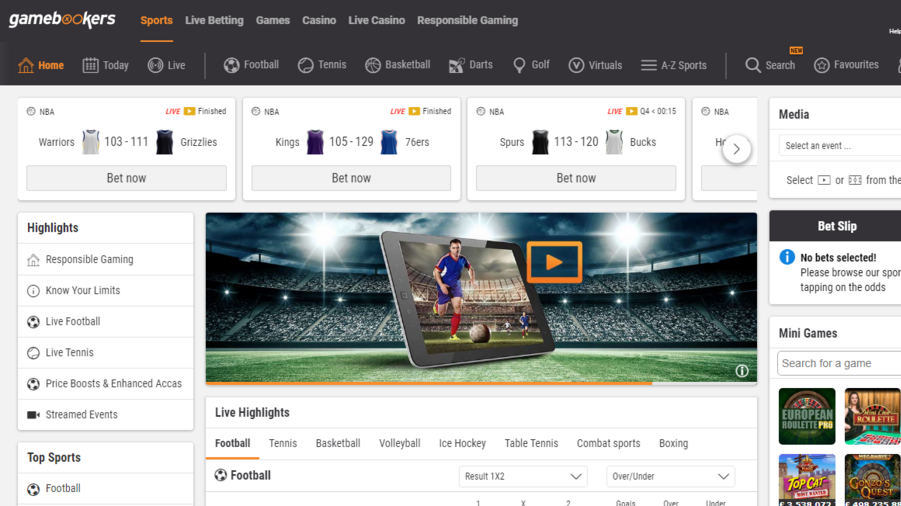This screenshot has width=901, height=506.
Task: Open Today calendar icon
Action: 90,65
